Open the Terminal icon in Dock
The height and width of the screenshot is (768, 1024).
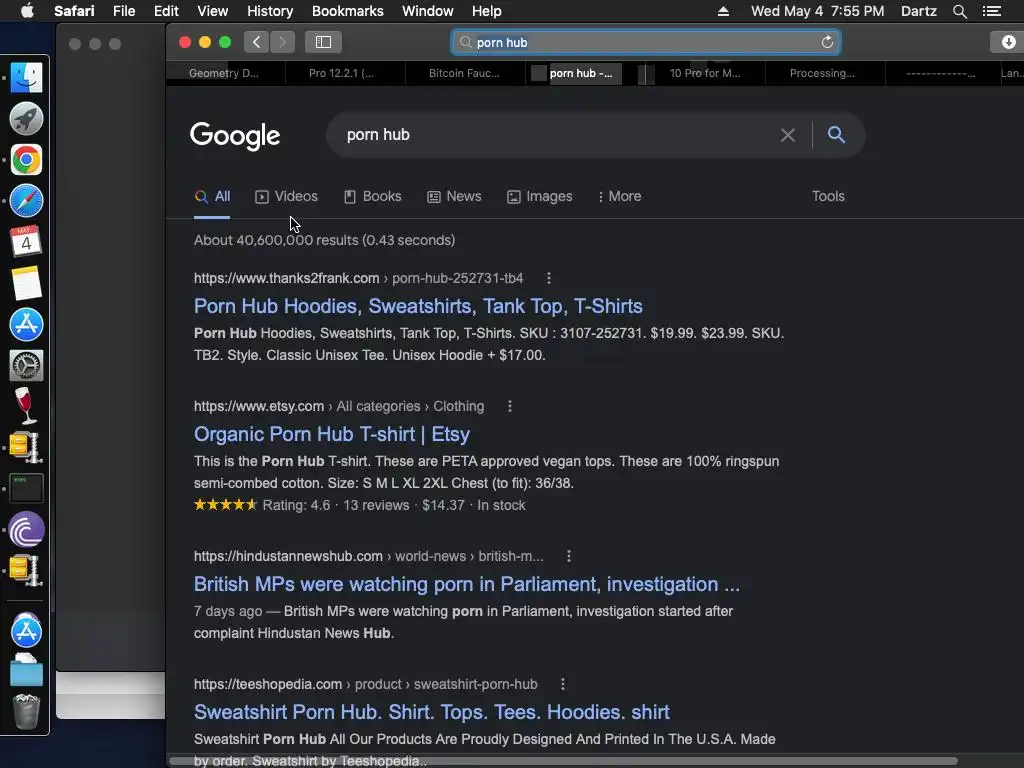point(26,488)
